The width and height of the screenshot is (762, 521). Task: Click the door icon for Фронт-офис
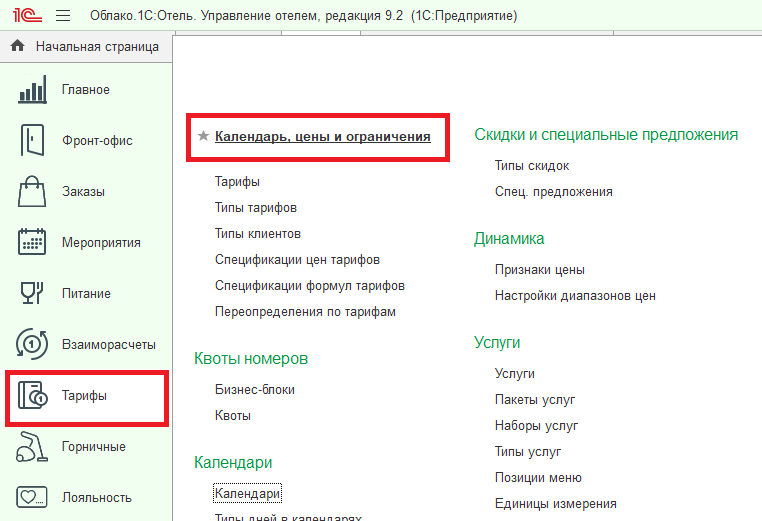point(32,140)
